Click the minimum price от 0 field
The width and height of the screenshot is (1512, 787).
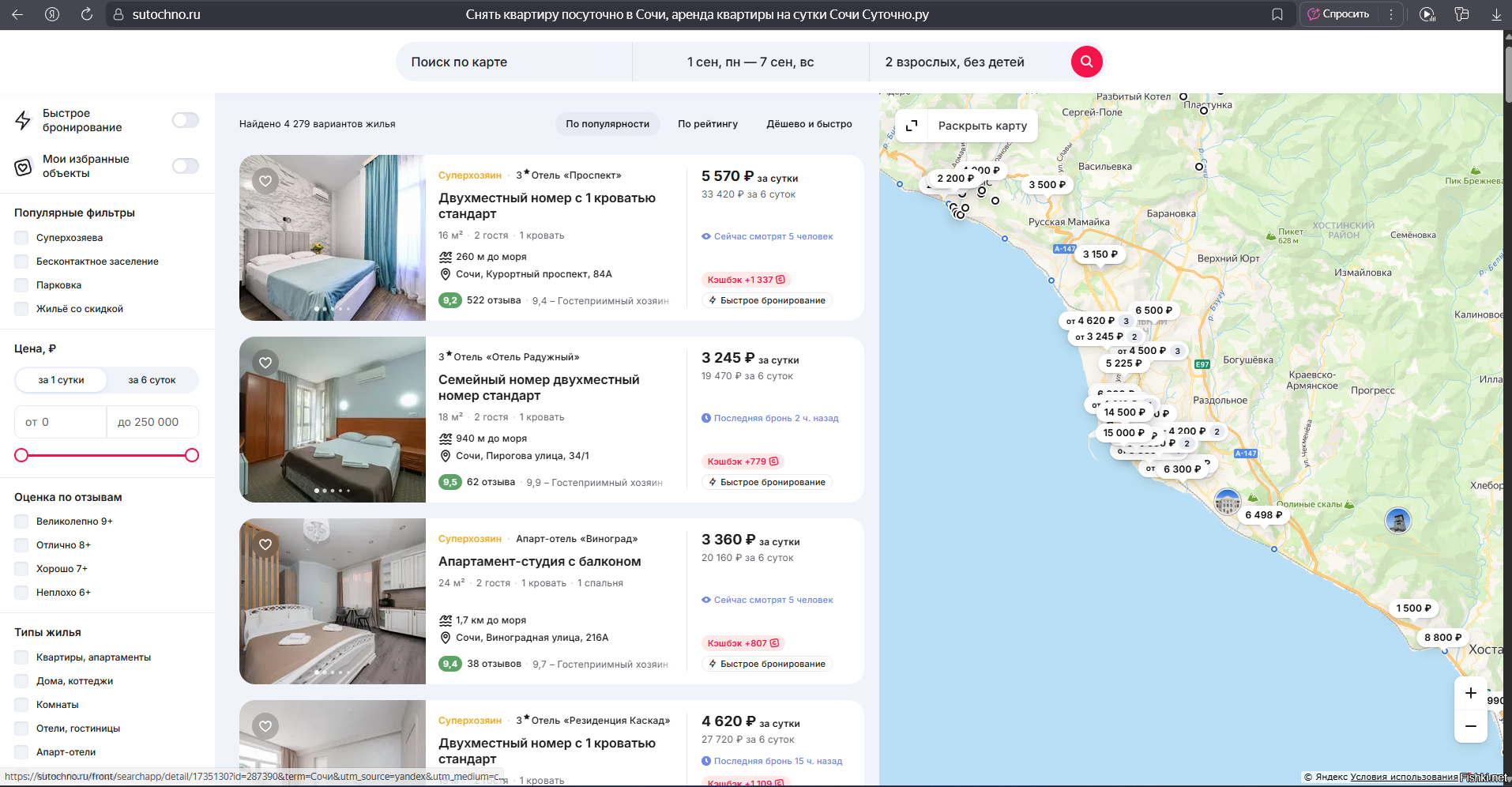60,422
